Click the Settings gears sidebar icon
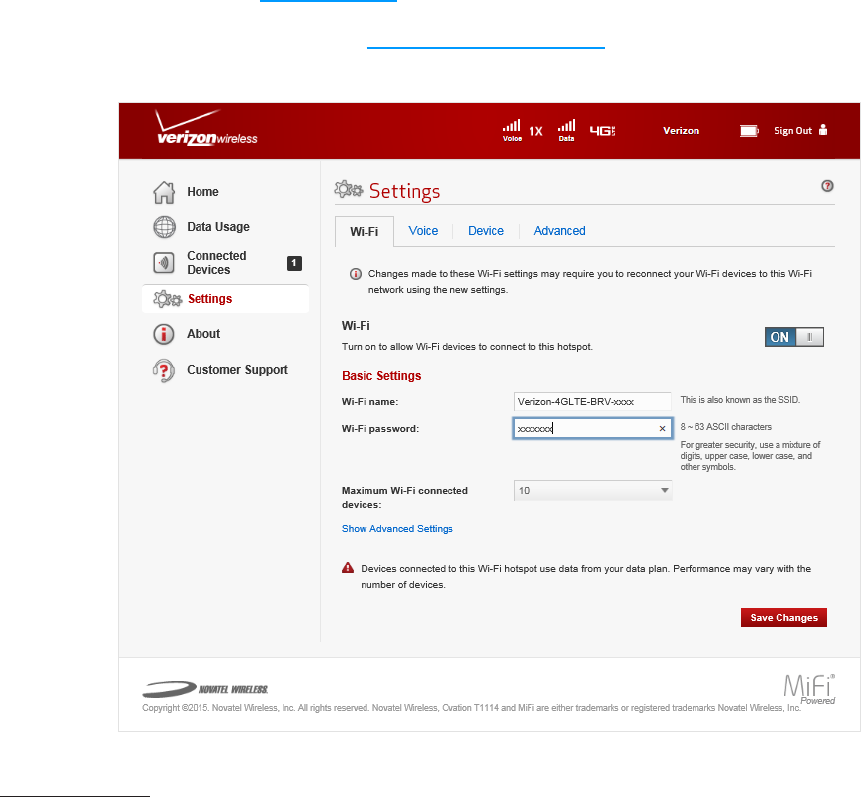Screen dimensions: 861x797 tap(167, 299)
